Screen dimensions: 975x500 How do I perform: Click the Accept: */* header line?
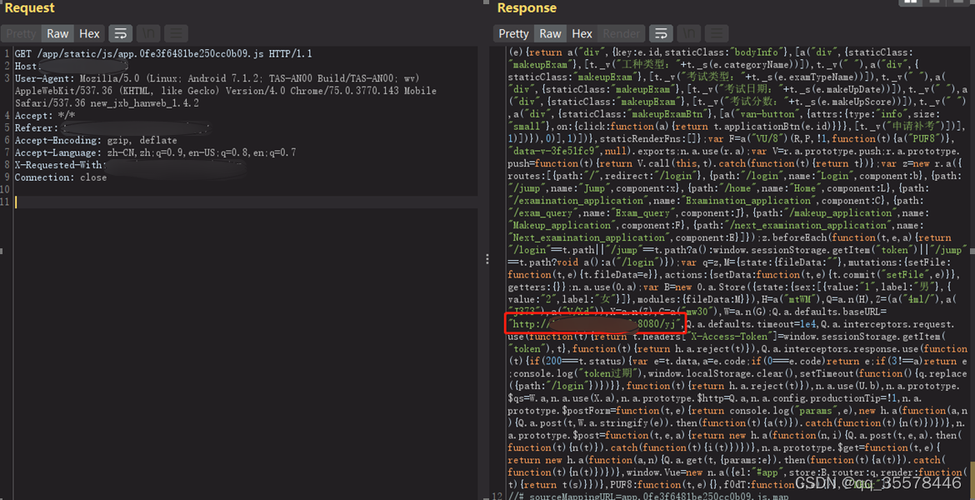point(44,116)
